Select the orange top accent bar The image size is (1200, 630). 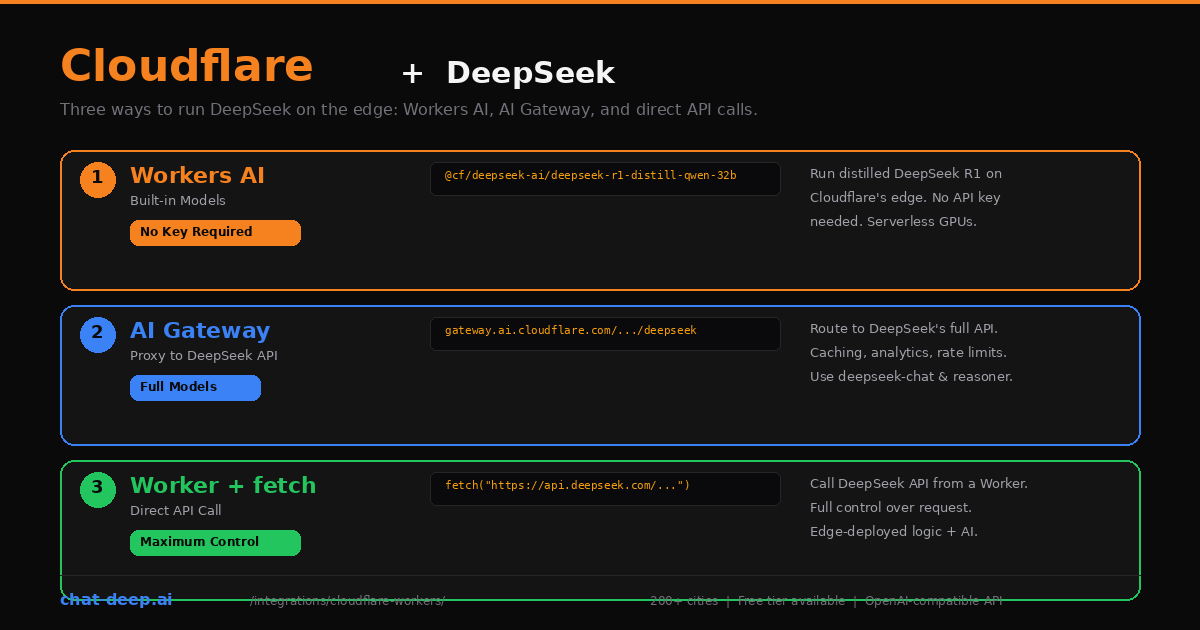(x=600, y=3)
